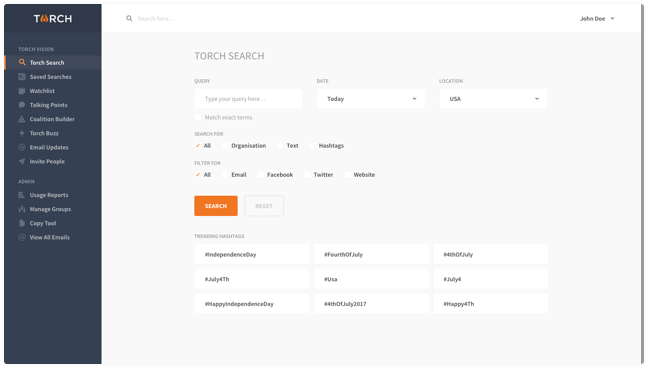Viewport: 648px width, 368px height.
Task: Open Invite People in the sidebar
Action: (x=53, y=161)
